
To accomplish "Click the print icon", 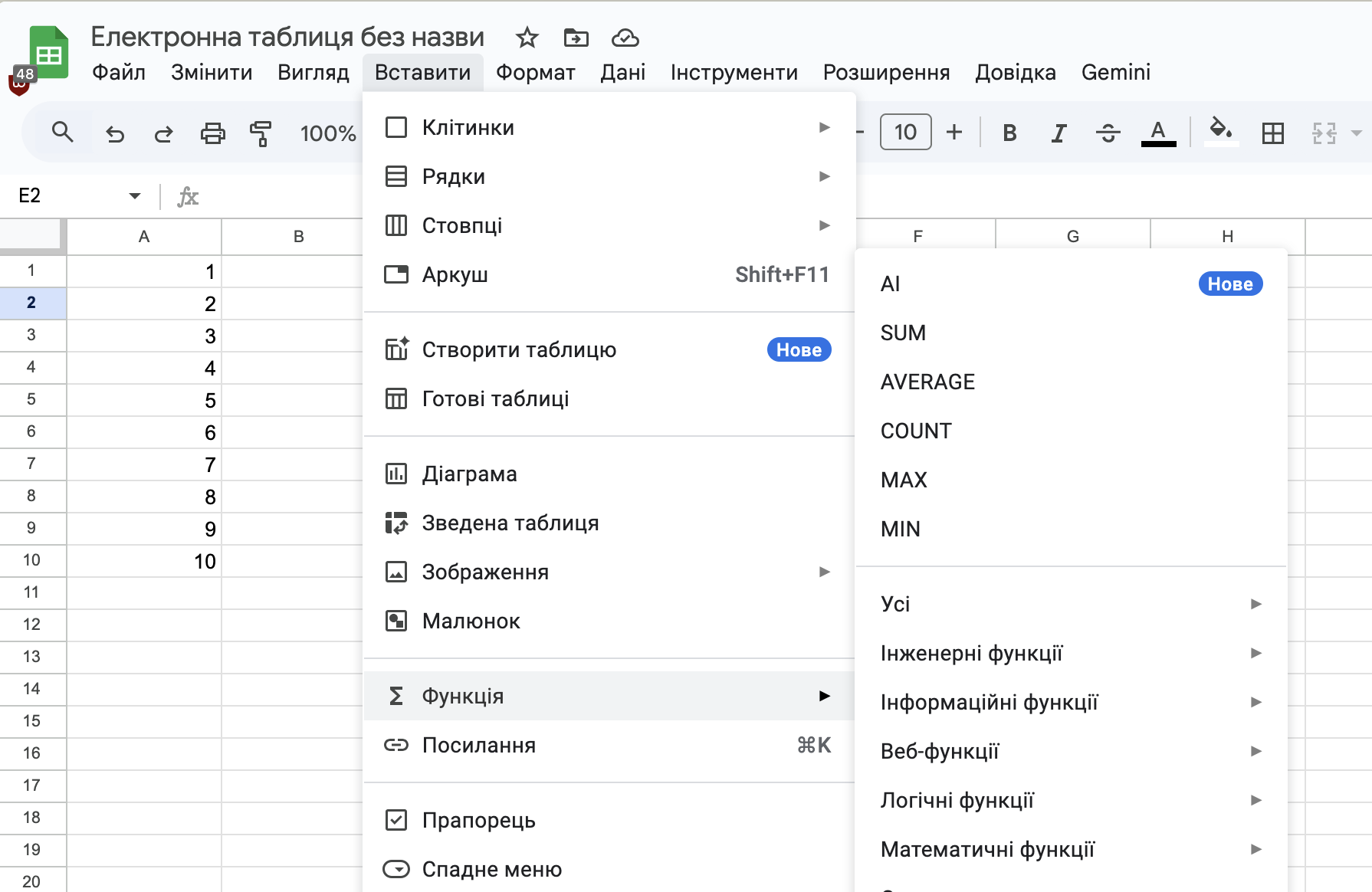I will click(x=212, y=134).
